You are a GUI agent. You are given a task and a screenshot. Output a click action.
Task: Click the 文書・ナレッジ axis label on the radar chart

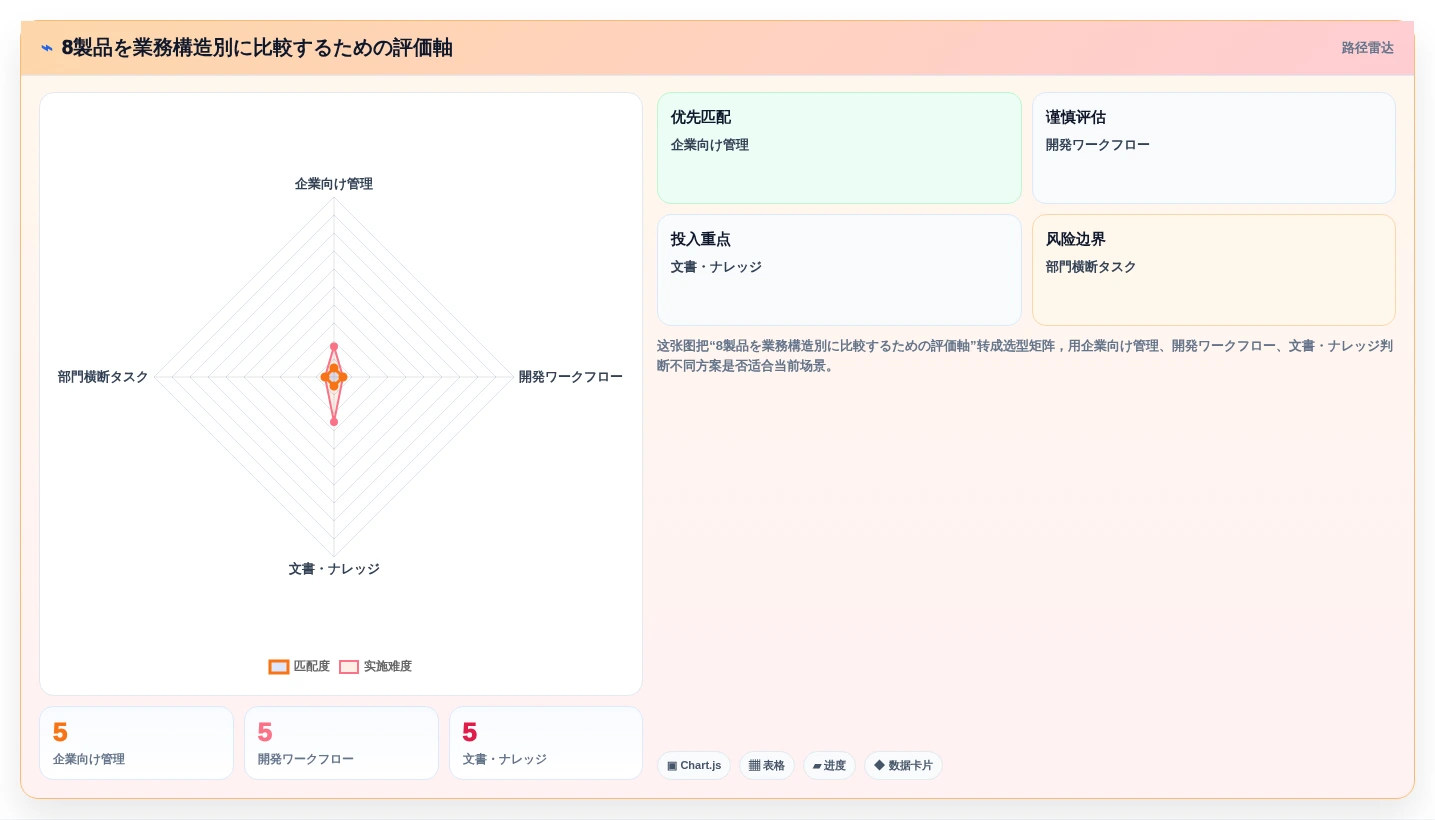334,569
